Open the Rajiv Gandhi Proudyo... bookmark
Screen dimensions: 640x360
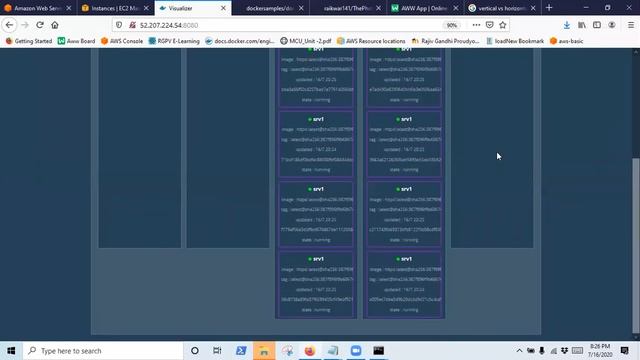[446, 41]
